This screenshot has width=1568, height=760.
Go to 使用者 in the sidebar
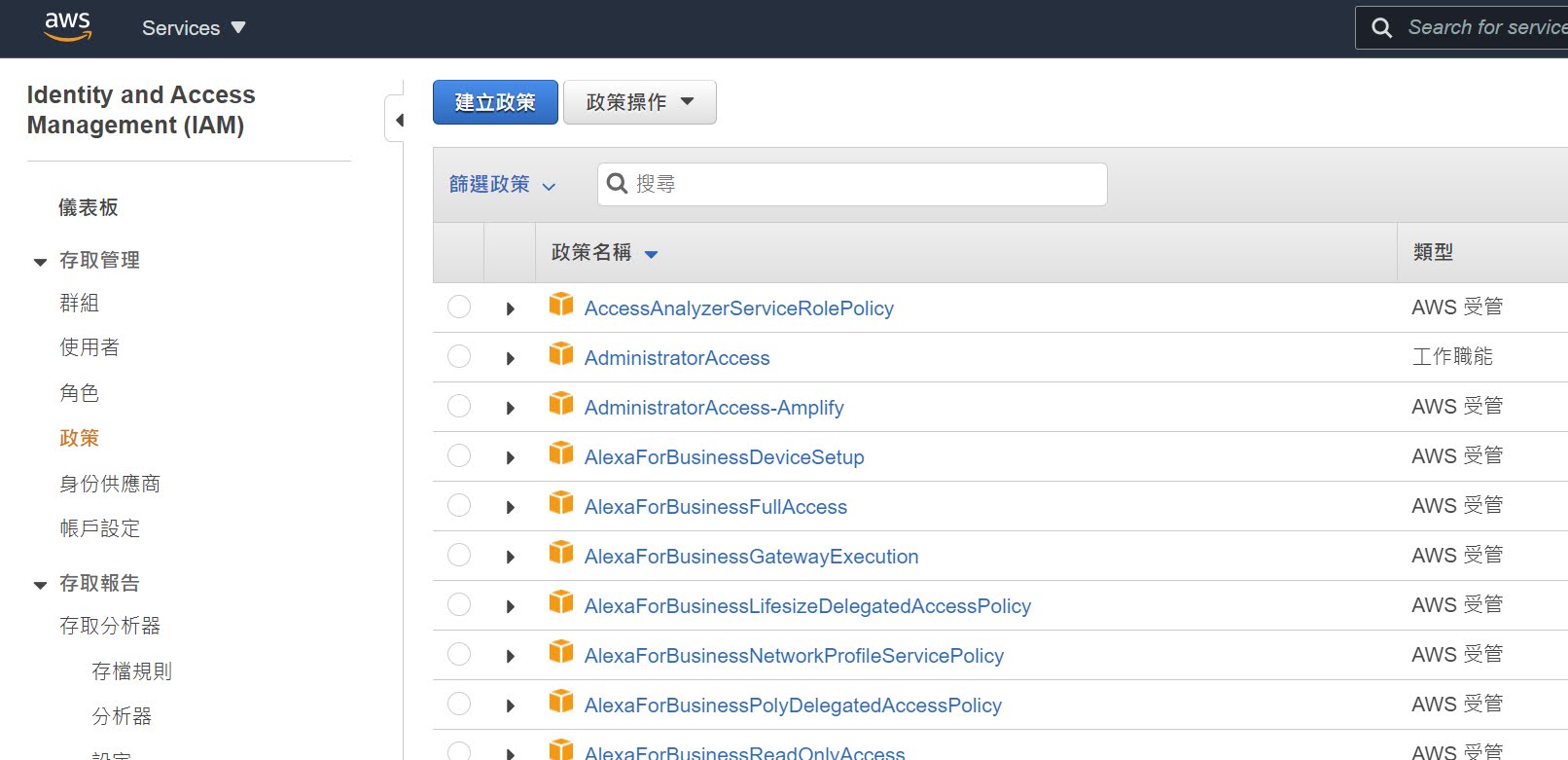tap(89, 347)
